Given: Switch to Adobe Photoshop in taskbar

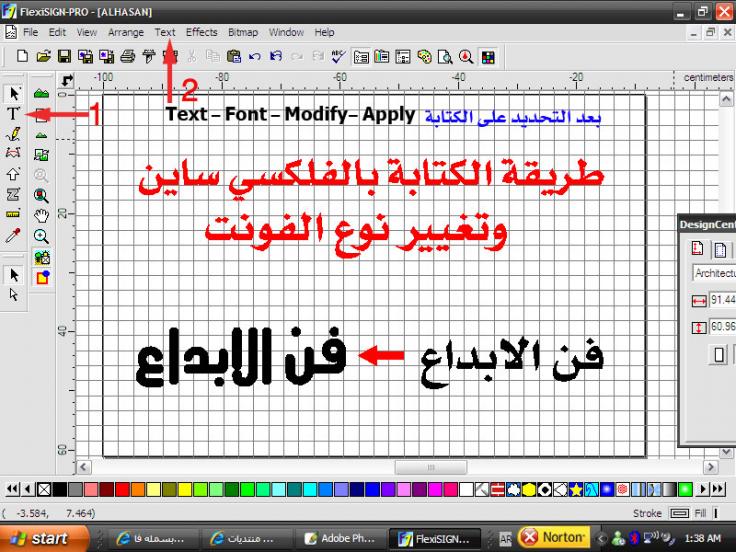Looking at the screenshot, I should point(338,538).
